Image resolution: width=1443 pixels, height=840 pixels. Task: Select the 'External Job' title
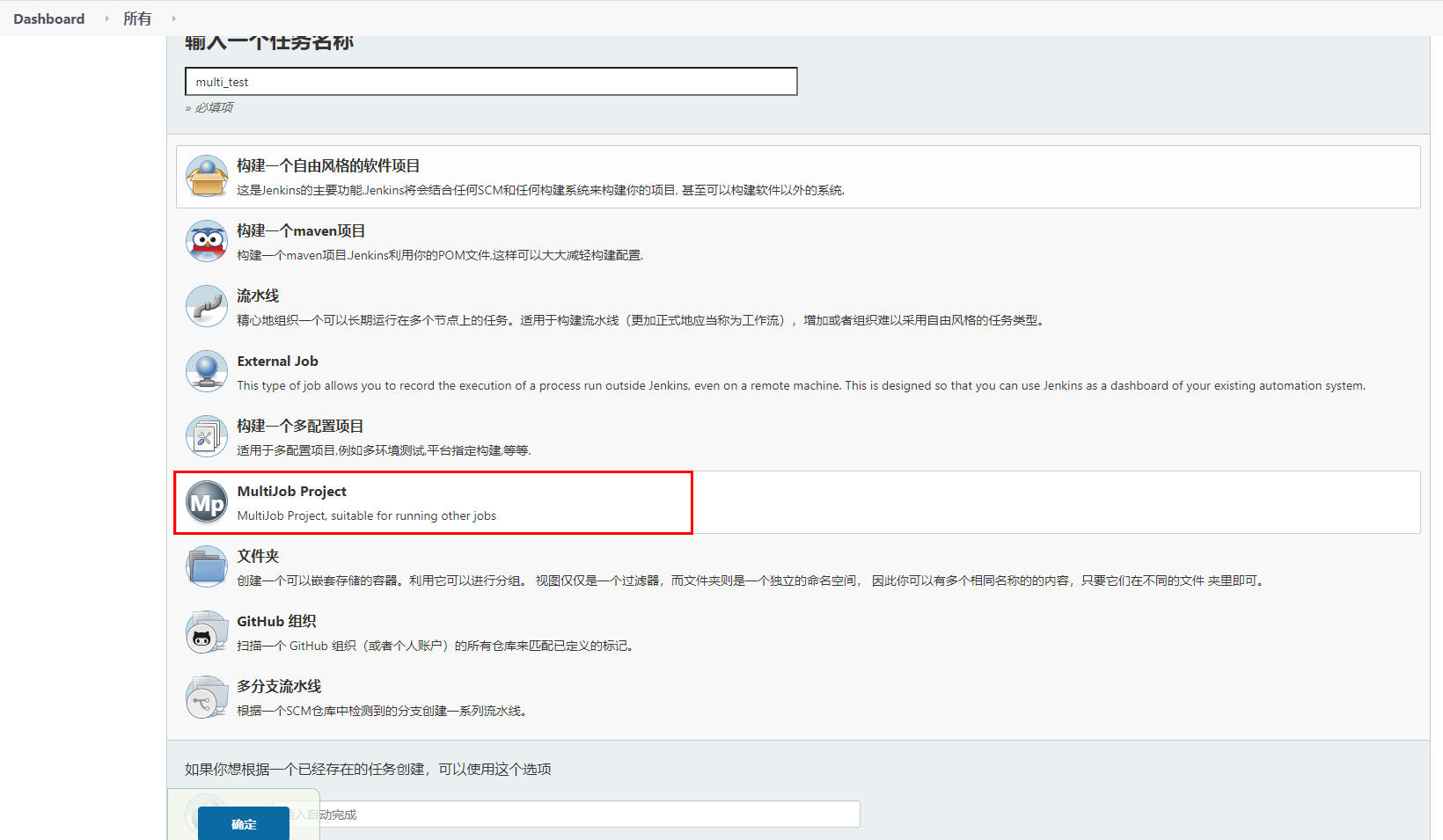click(x=278, y=362)
